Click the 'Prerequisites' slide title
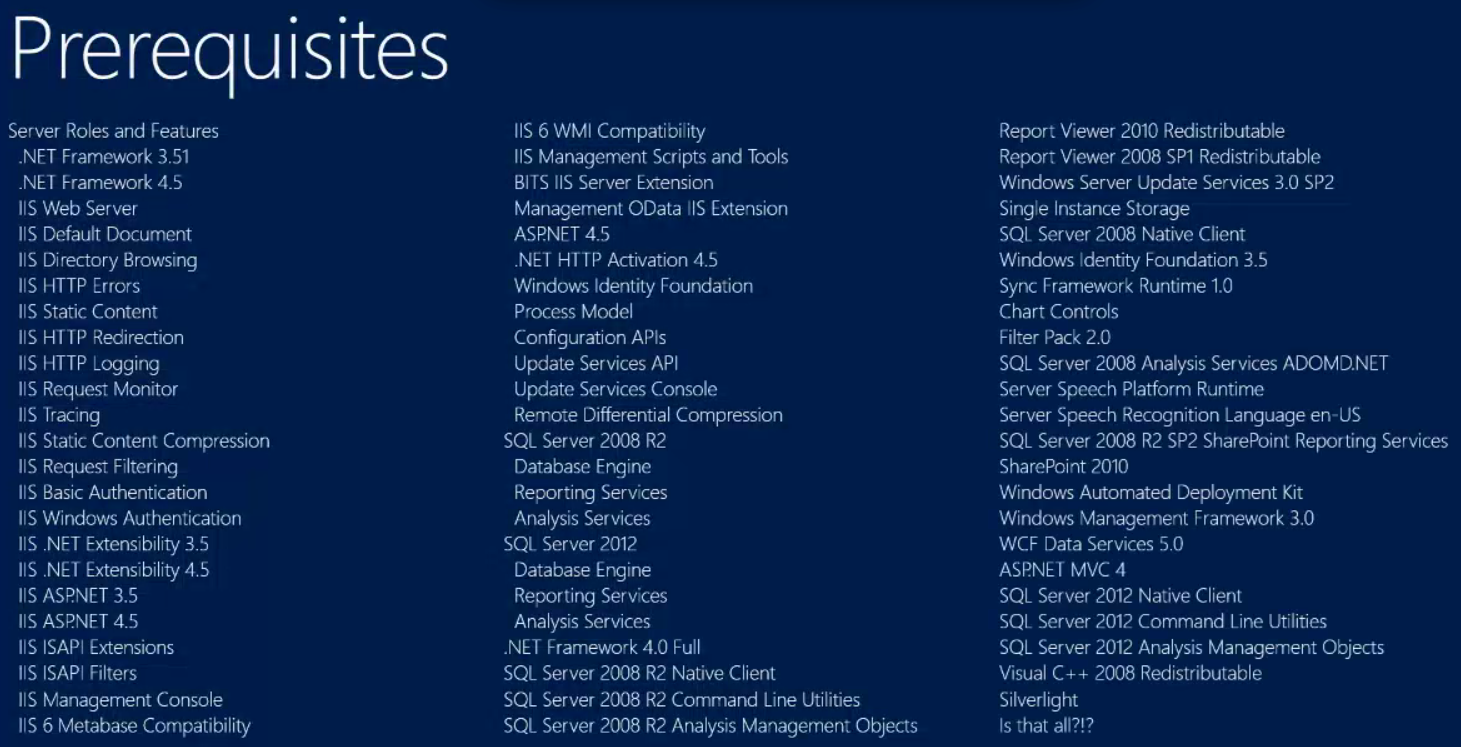1461x747 pixels. click(229, 52)
